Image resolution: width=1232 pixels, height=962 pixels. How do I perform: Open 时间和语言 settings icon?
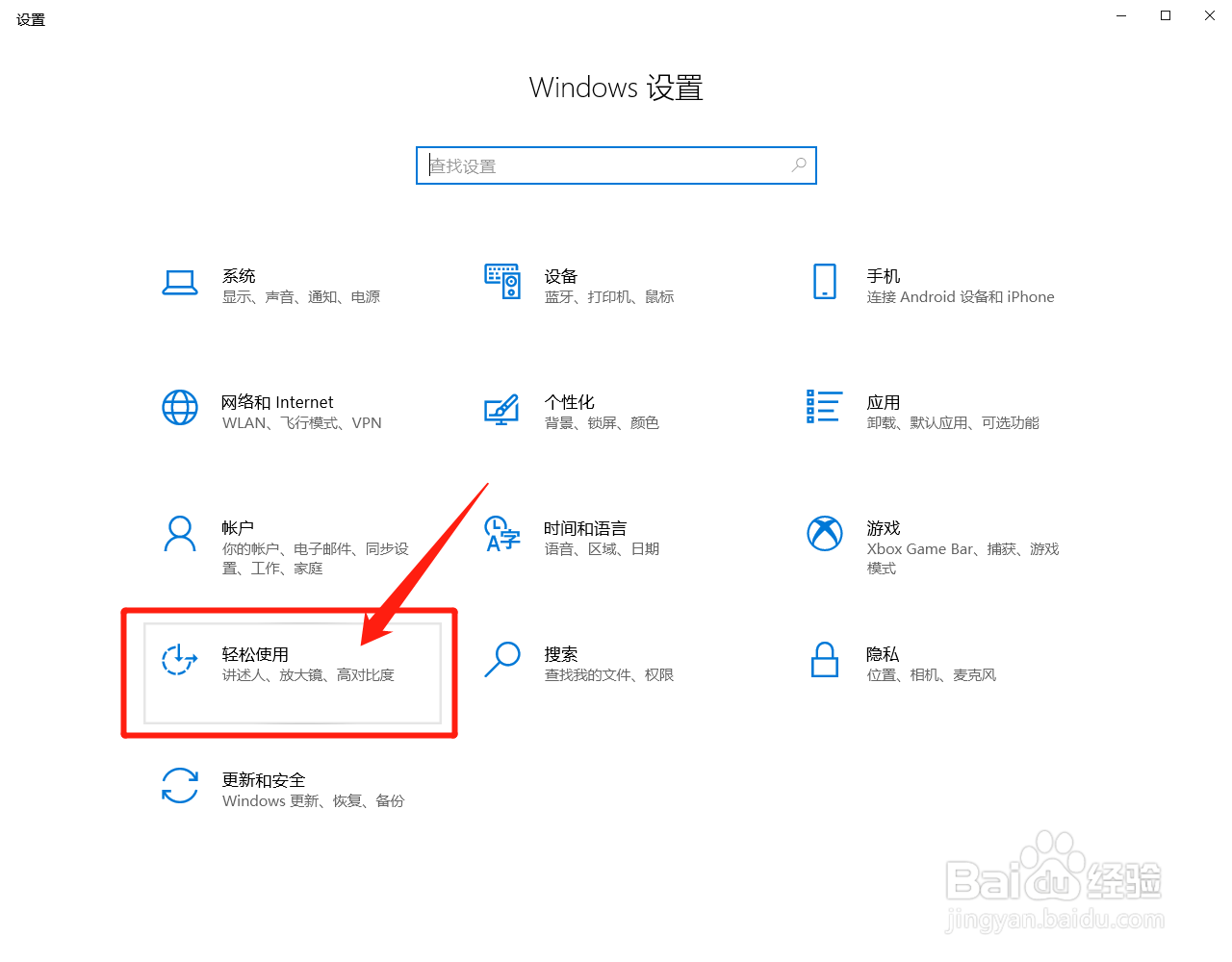click(501, 534)
